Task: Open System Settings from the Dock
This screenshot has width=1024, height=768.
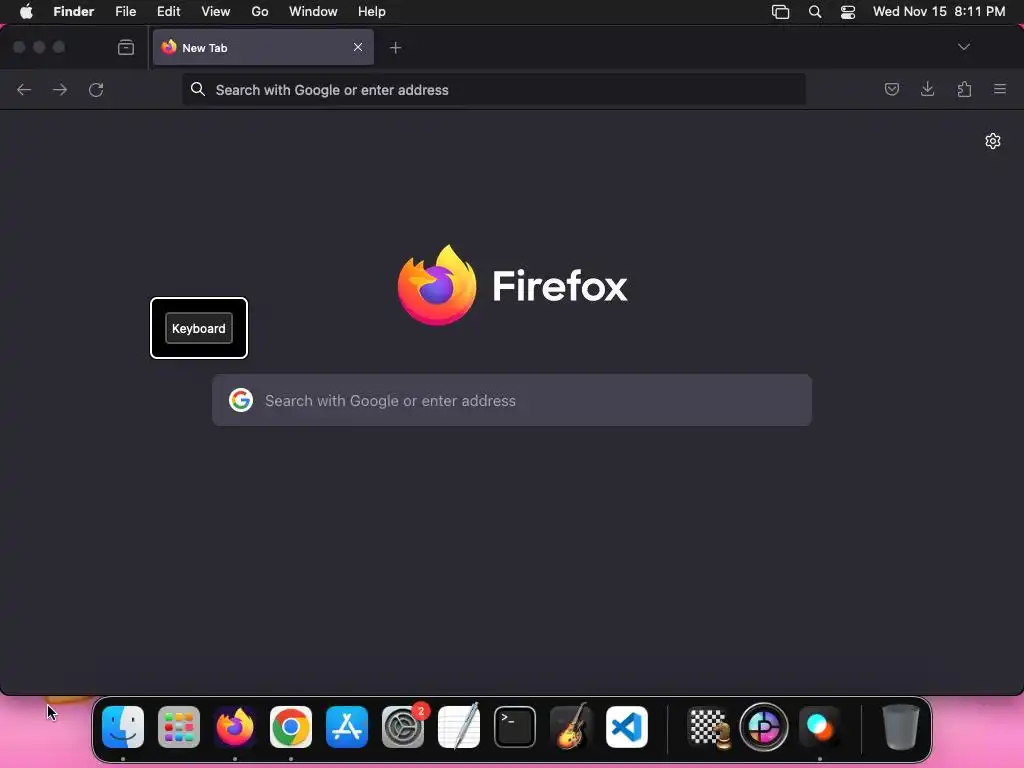Action: pos(403,727)
